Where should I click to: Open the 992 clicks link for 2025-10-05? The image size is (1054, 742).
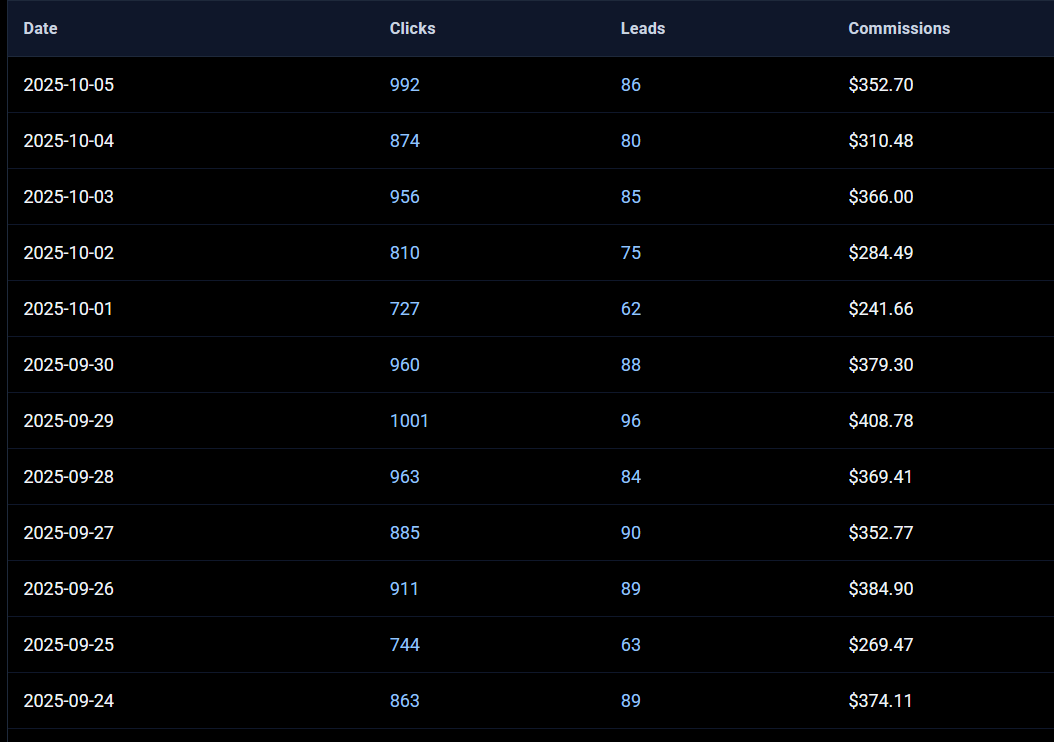click(405, 85)
